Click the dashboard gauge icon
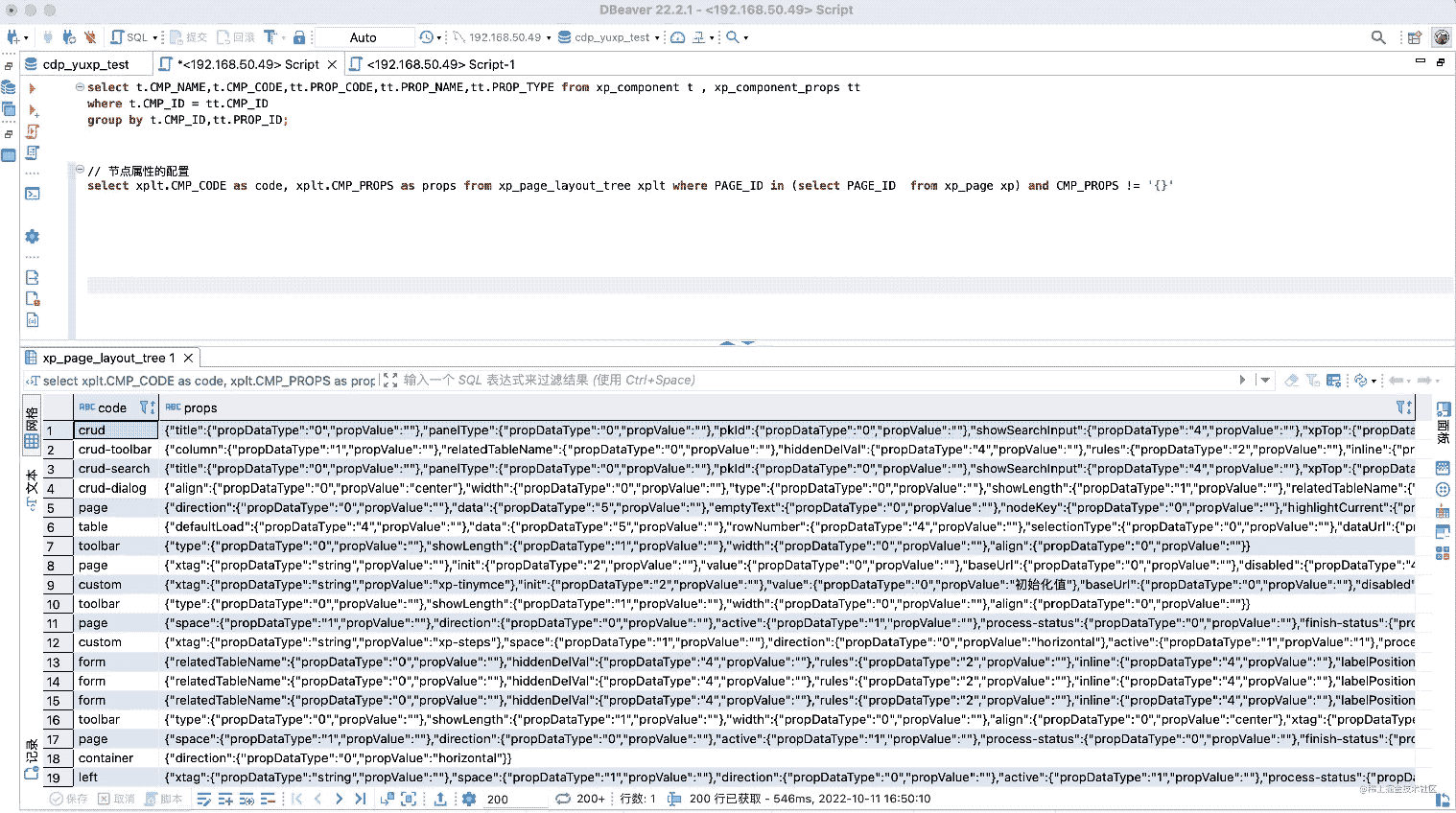The width and height of the screenshot is (1456, 813). coord(677,37)
